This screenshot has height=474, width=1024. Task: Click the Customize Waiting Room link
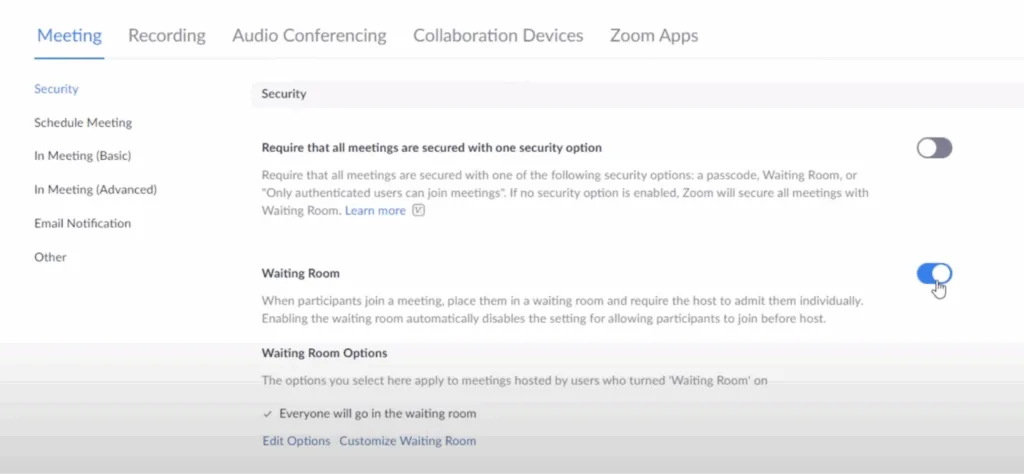click(407, 441)
